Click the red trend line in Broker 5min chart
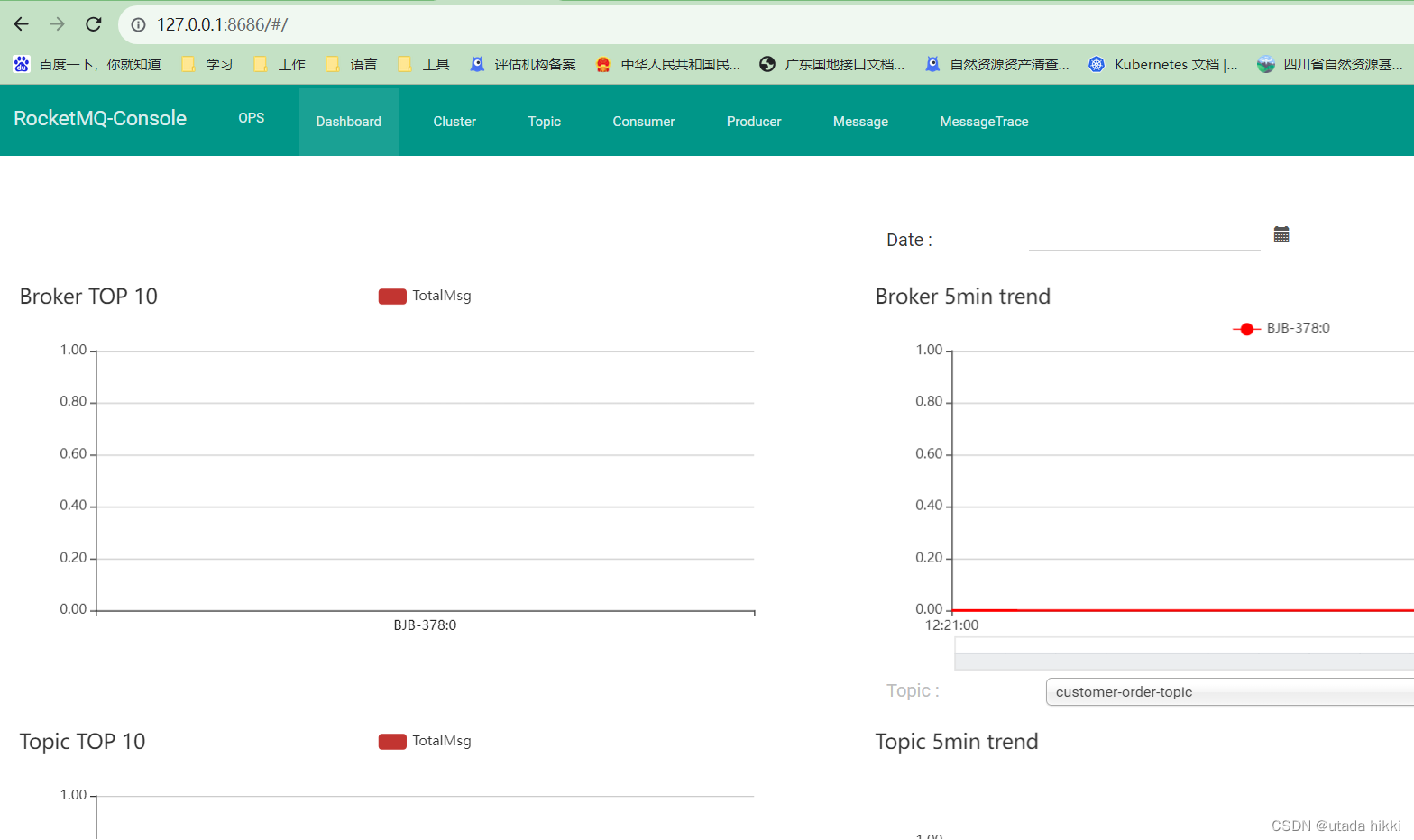The width and height of the screenshot is (1414, 840). [x=1183, y=610]
